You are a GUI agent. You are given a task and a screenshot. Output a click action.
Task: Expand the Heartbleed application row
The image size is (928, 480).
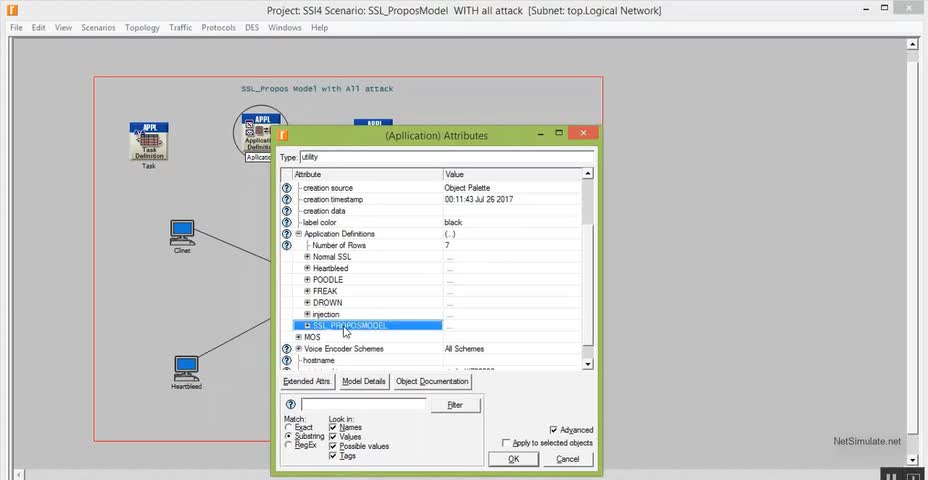tap(307, 268)
